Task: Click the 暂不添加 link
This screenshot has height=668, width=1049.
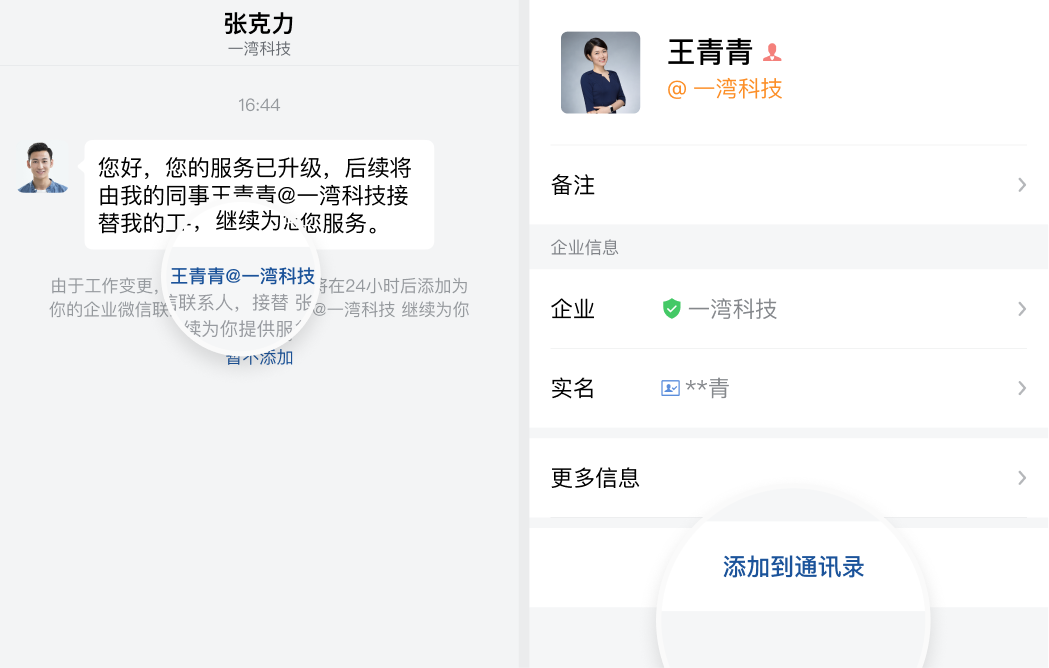Action: (260, 358)
